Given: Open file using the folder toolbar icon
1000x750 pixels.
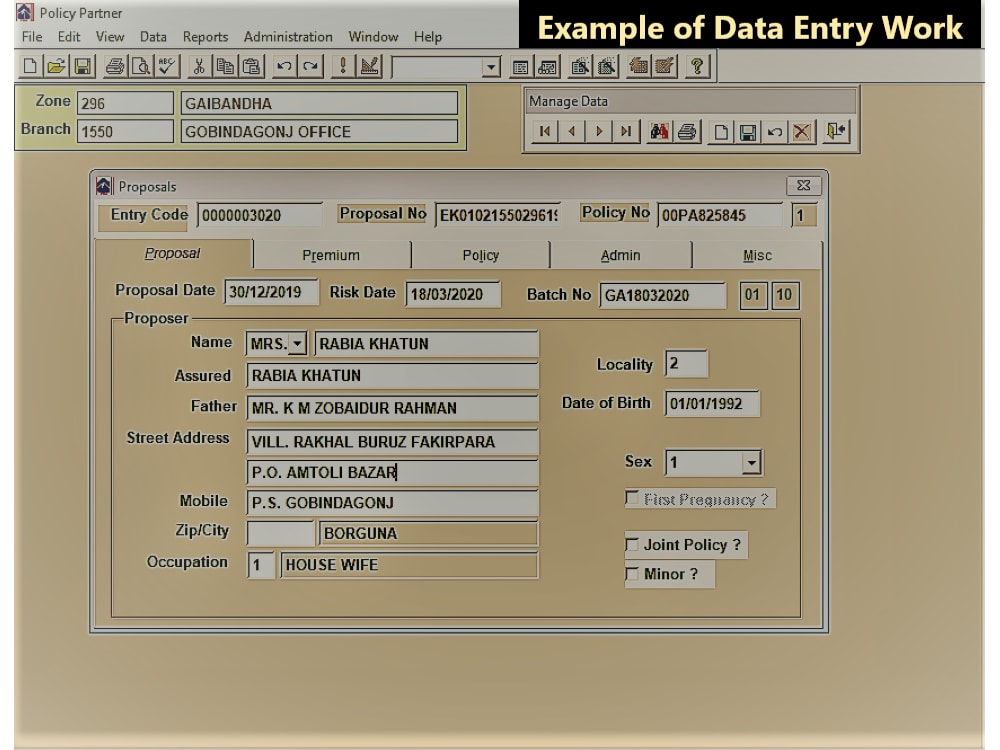Looking at the screenshot, I should (56, 66).
